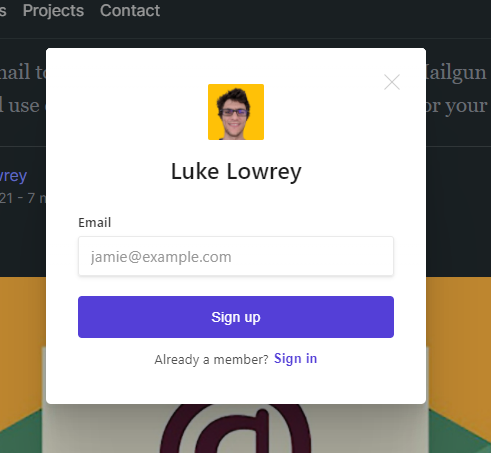Select the cut-off nav item before Projects
Viewport: 491px width, 453px height.
3,11
